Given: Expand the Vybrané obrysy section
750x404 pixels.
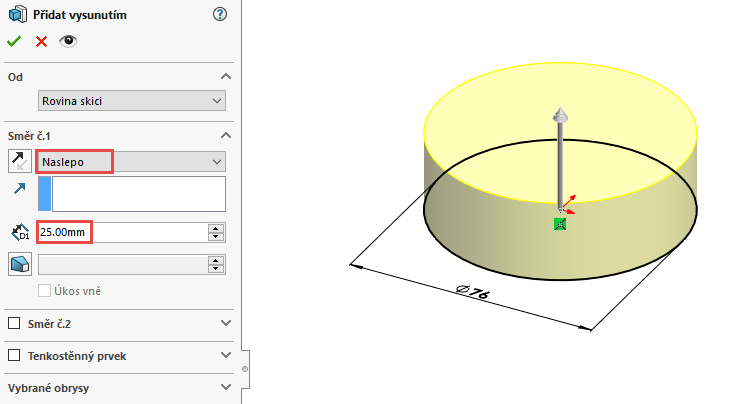Looking at the screenshot, I should click(x=226, y=387).
